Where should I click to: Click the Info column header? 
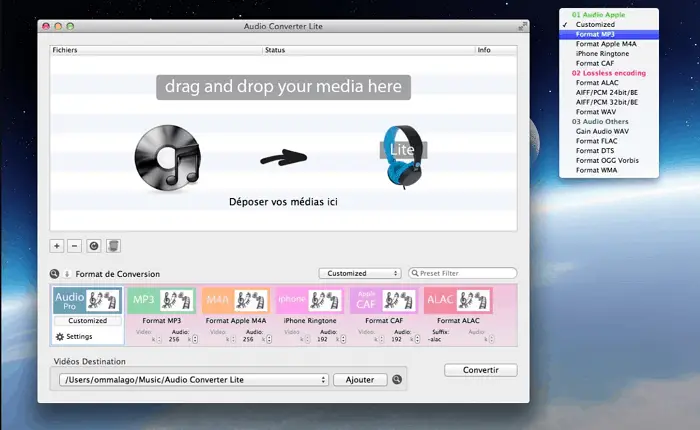point(496,50)
